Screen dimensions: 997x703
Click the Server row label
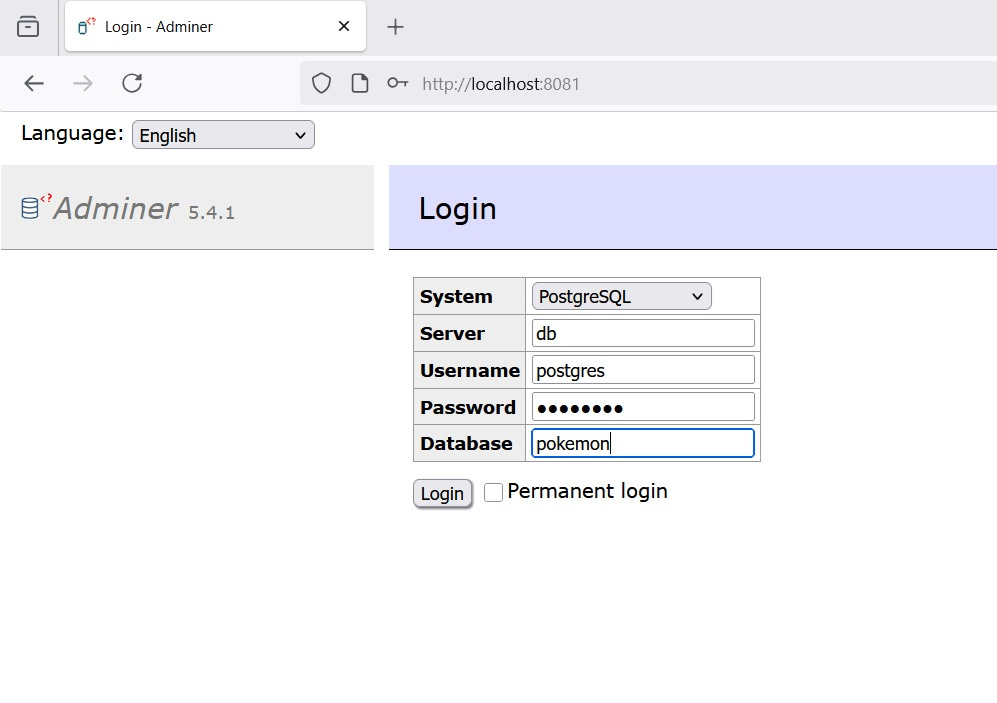[x=452, y=334]
